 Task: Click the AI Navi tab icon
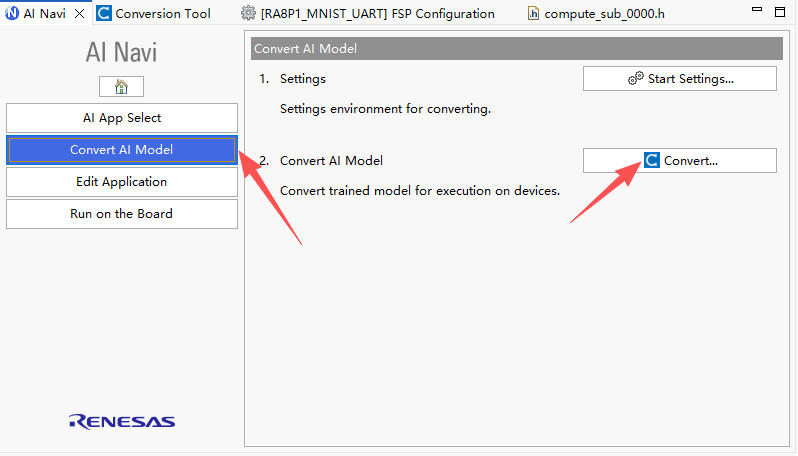[12, 13]
